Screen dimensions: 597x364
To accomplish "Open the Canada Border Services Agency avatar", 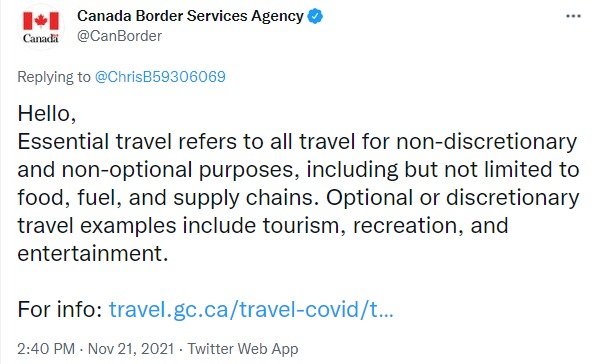I will pos(41,27).
